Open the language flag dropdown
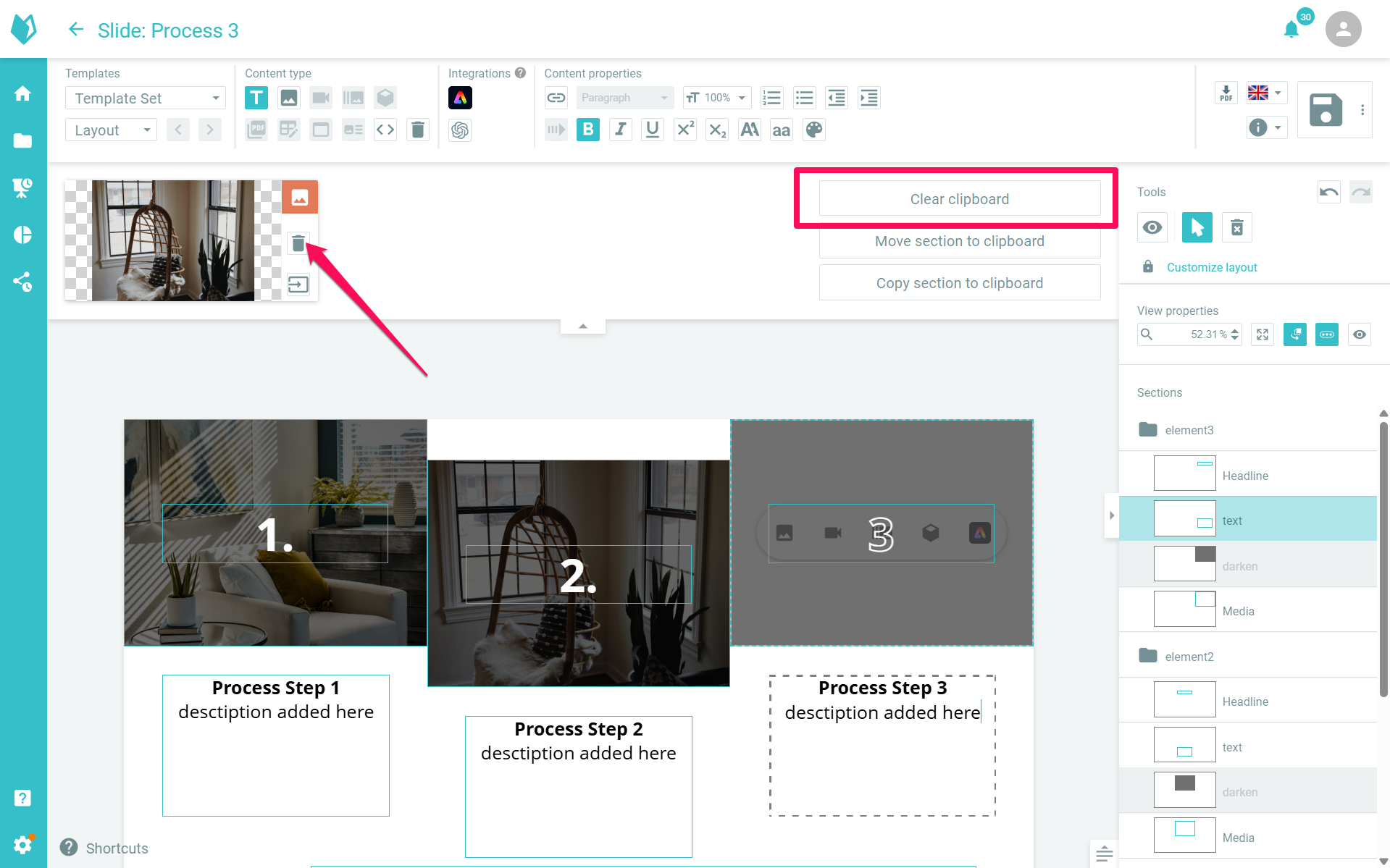Screen dimensions: 1390x868 click(x=1265, y=93)
